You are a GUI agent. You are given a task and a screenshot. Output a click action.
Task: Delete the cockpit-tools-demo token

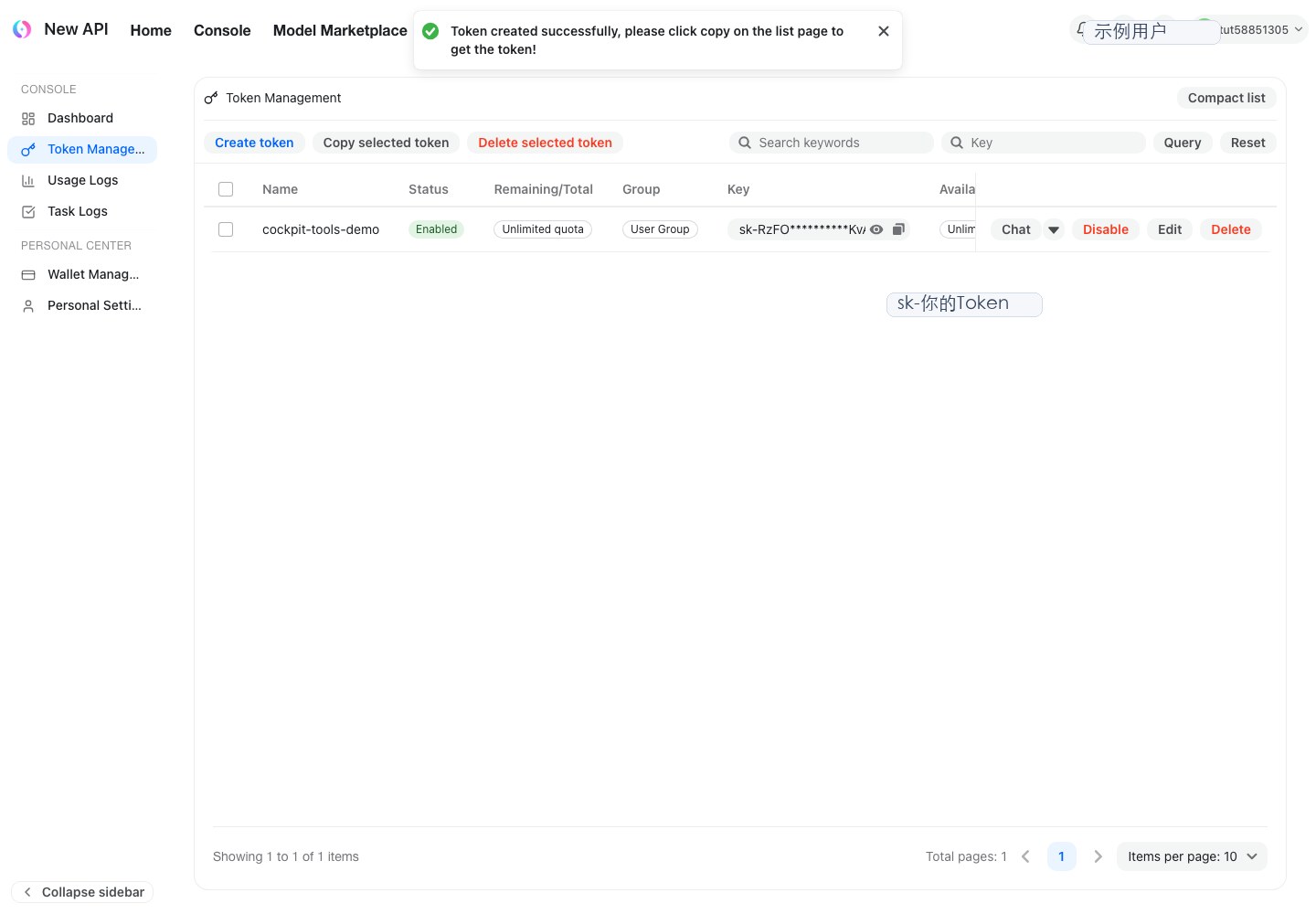[x=1231, y=229]
